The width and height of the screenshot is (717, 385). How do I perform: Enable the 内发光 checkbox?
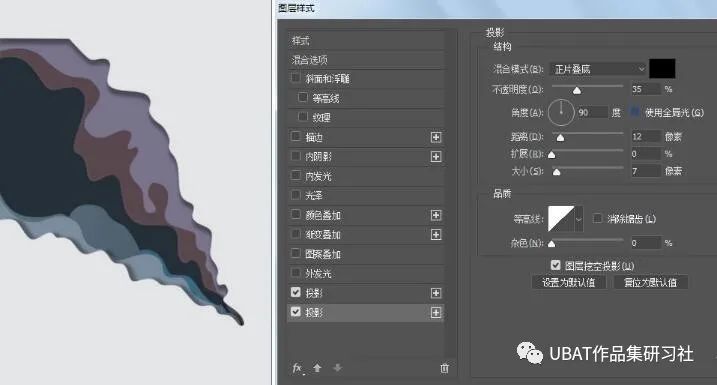click(x=296, y=176)
